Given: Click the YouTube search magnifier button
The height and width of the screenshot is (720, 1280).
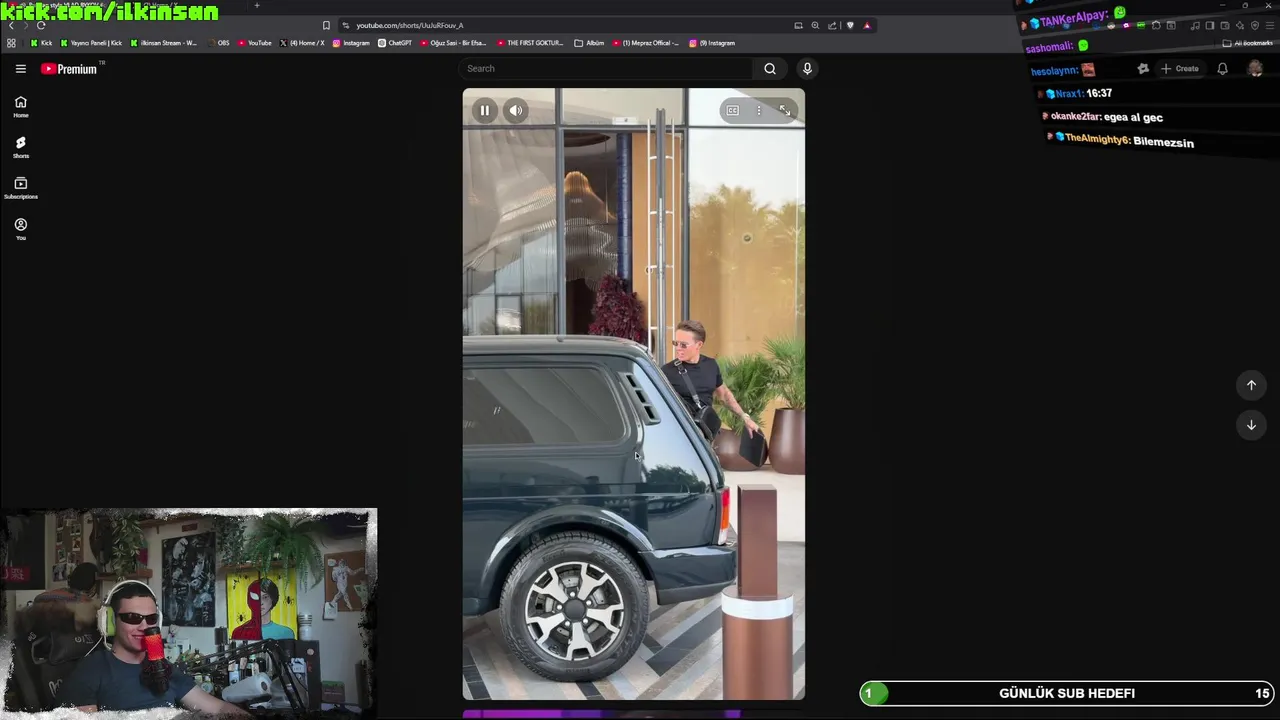Looking at the screenshot, I should [770, 68].
